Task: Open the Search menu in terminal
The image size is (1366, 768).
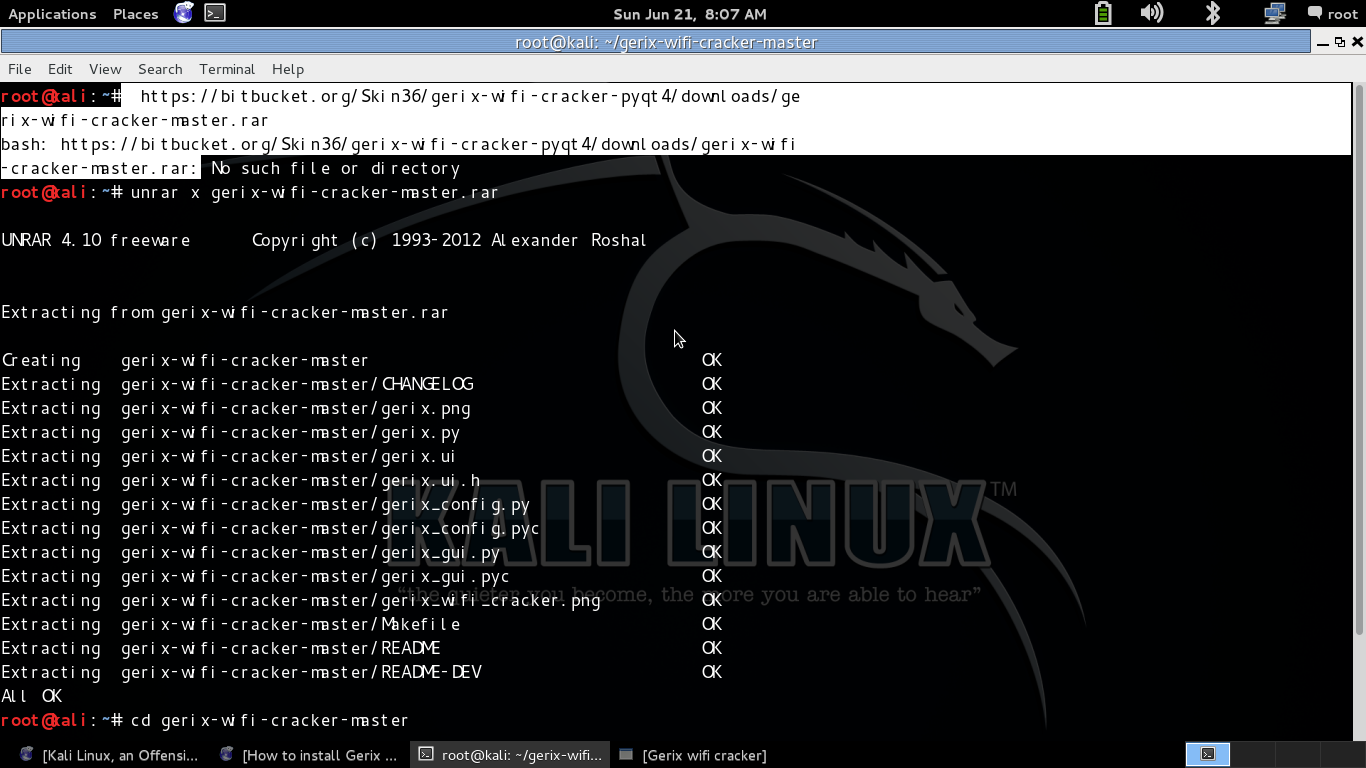Action: 160,69
